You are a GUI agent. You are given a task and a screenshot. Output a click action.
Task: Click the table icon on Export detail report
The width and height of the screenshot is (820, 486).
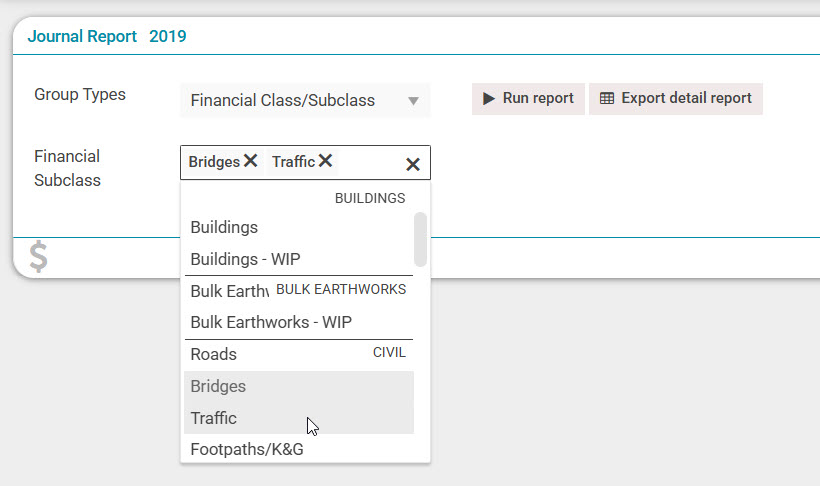coord(606,99)
